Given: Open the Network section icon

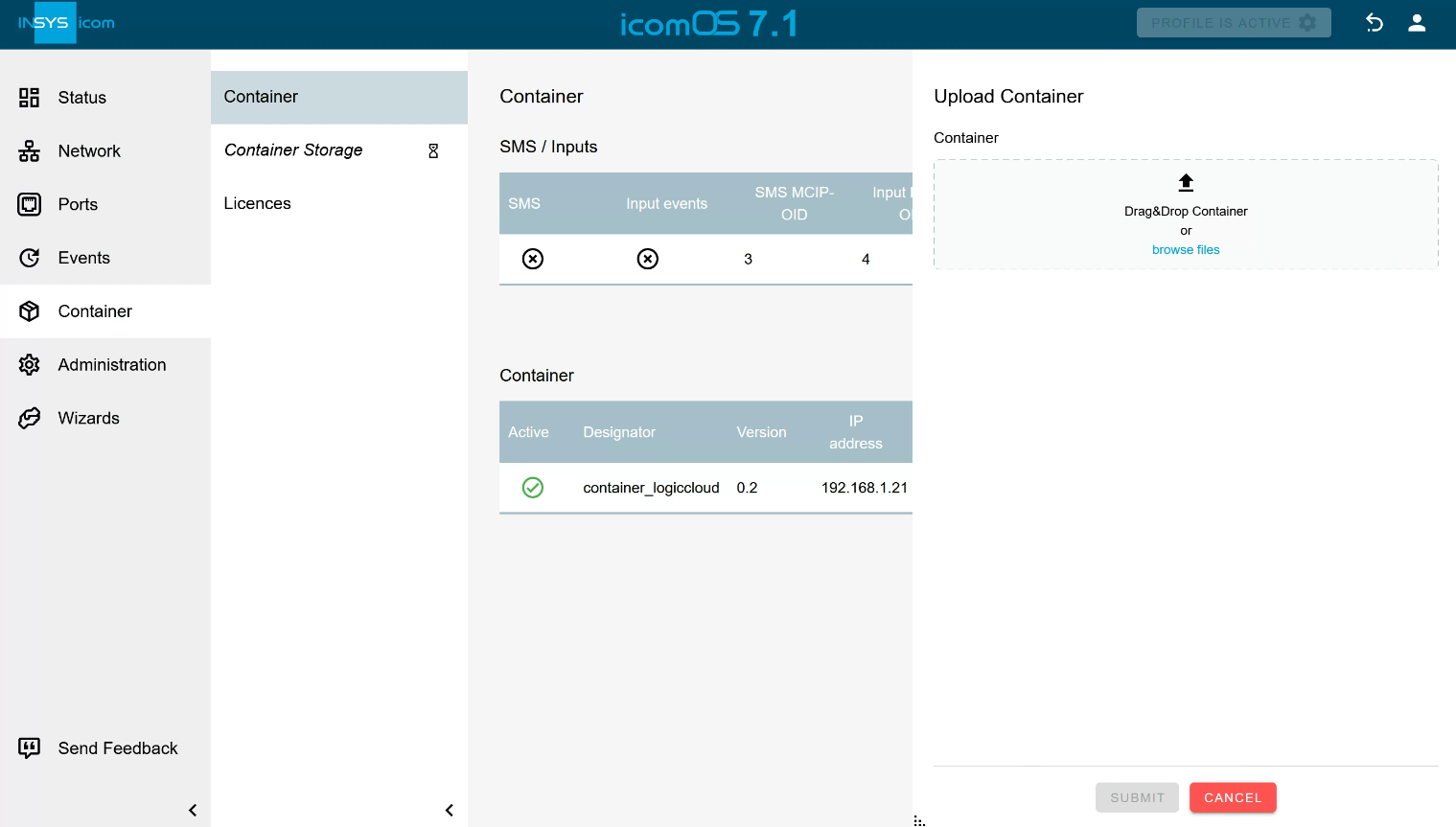Looking at the screenshot, I should pos(30,151).
